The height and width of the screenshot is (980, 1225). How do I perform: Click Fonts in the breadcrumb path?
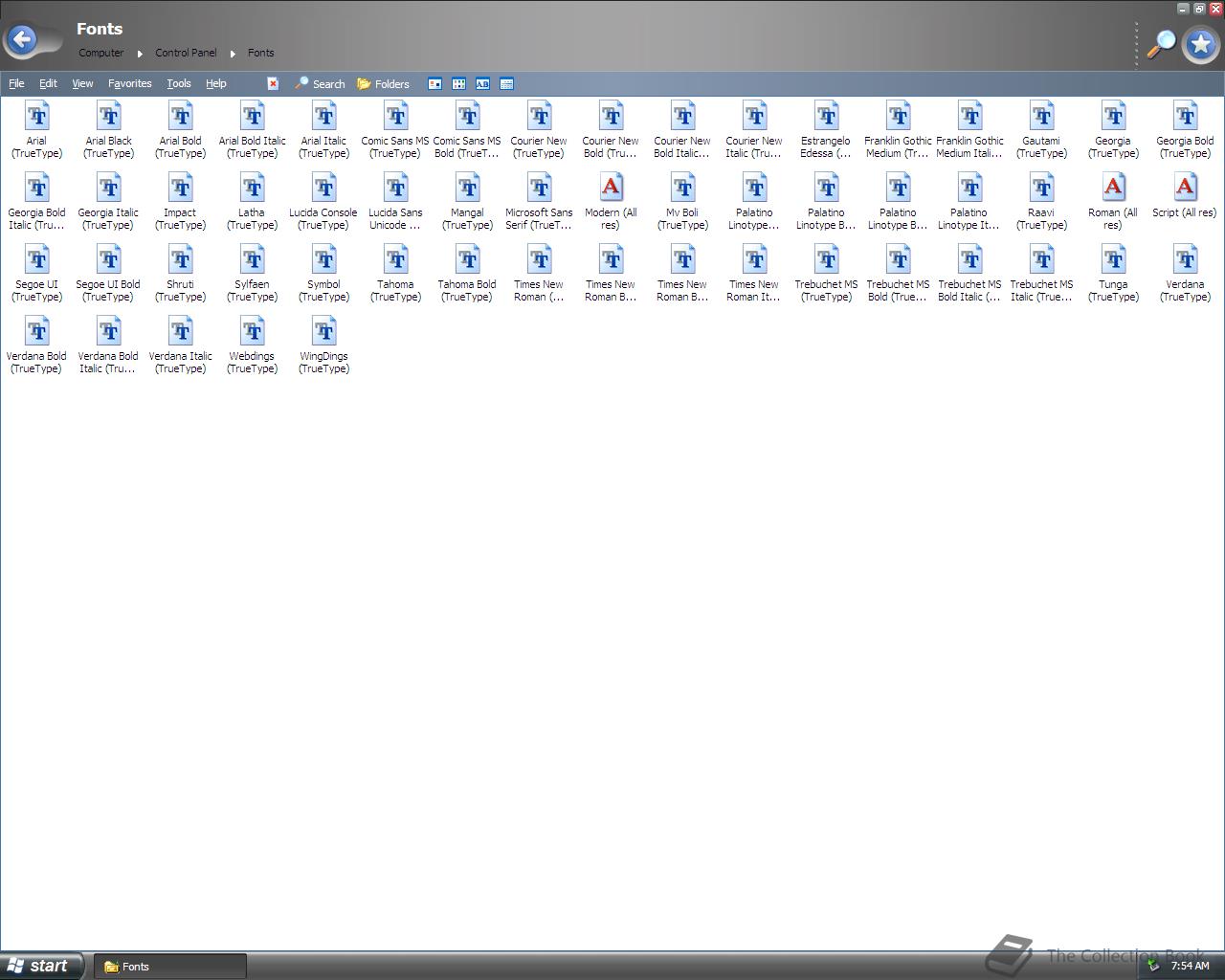point(260,53)
